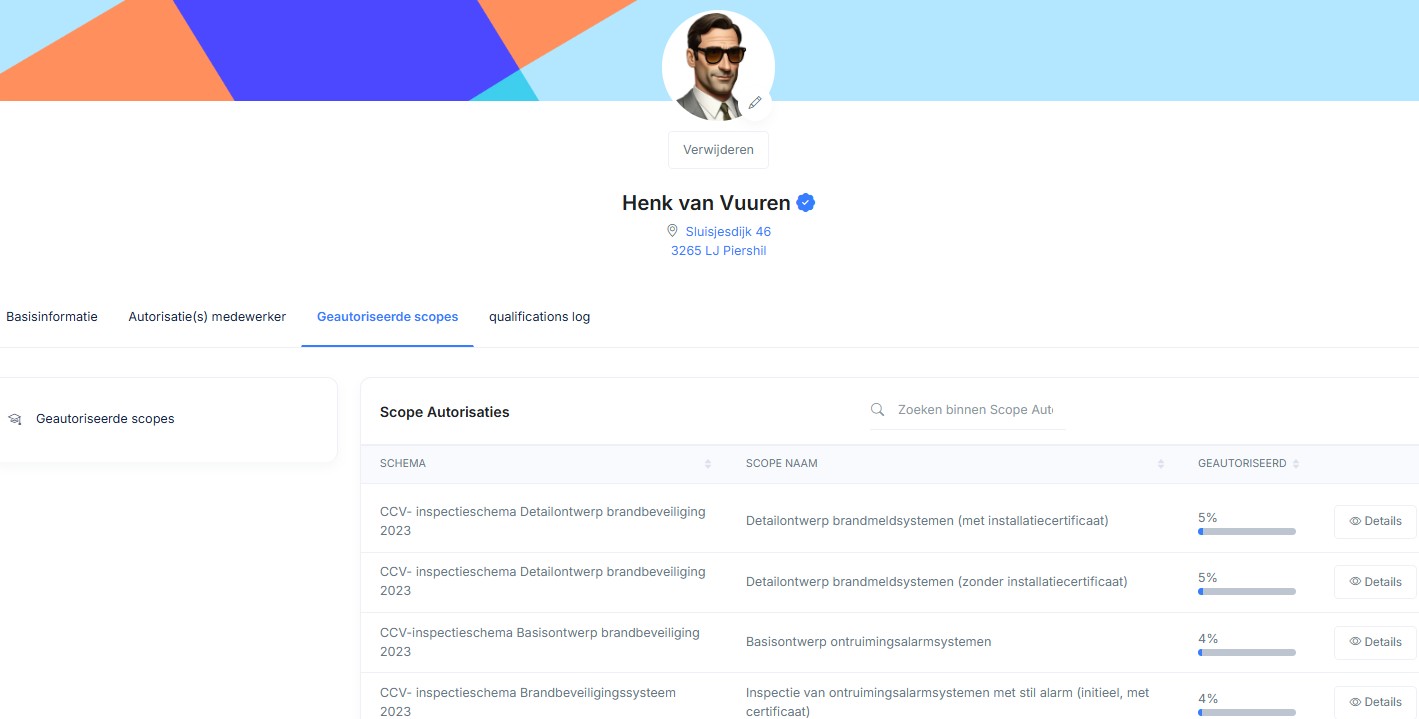Click progress bar for Basisontwerp ontruimingsalarmsystemen
This screenshot has height=719, width=1419.
tap(1246, 652)
